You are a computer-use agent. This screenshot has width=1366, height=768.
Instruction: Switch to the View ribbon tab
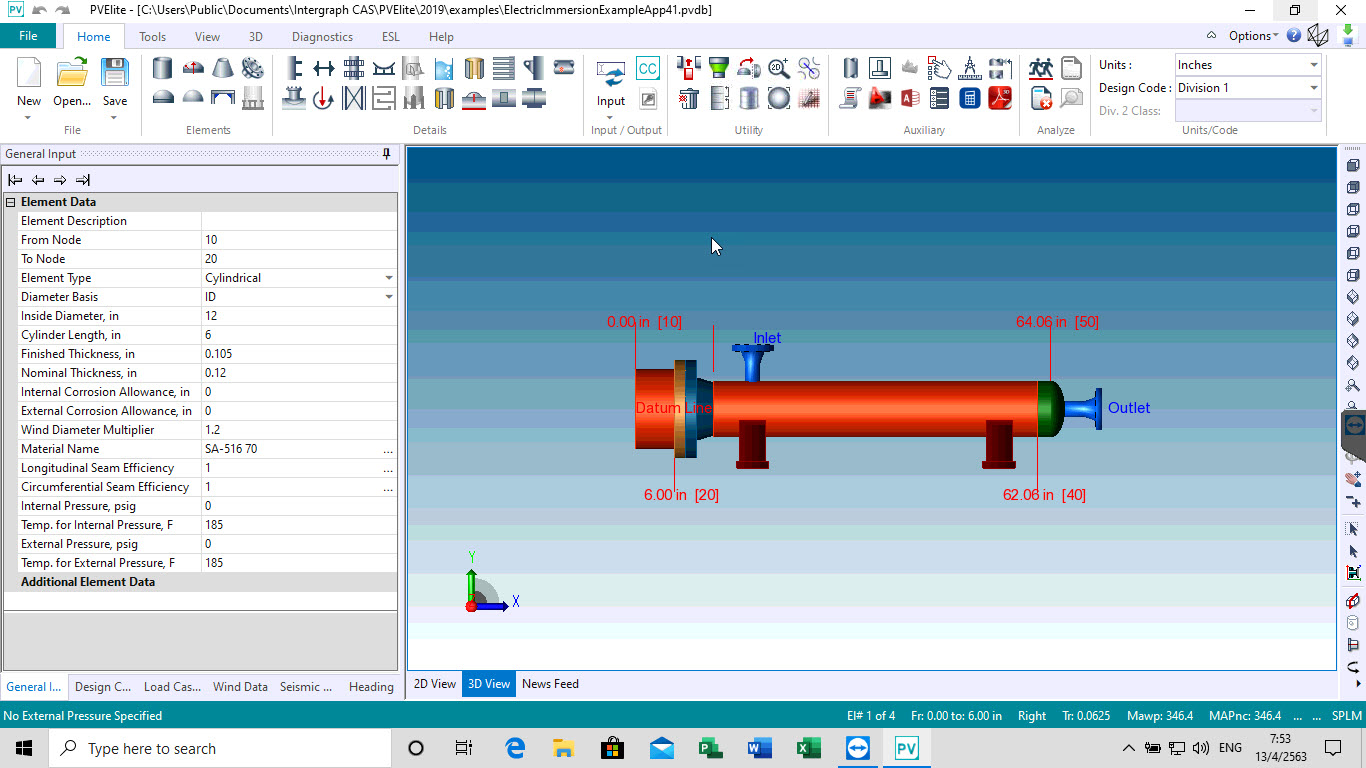pyautogui.click(x=207, y=37)
